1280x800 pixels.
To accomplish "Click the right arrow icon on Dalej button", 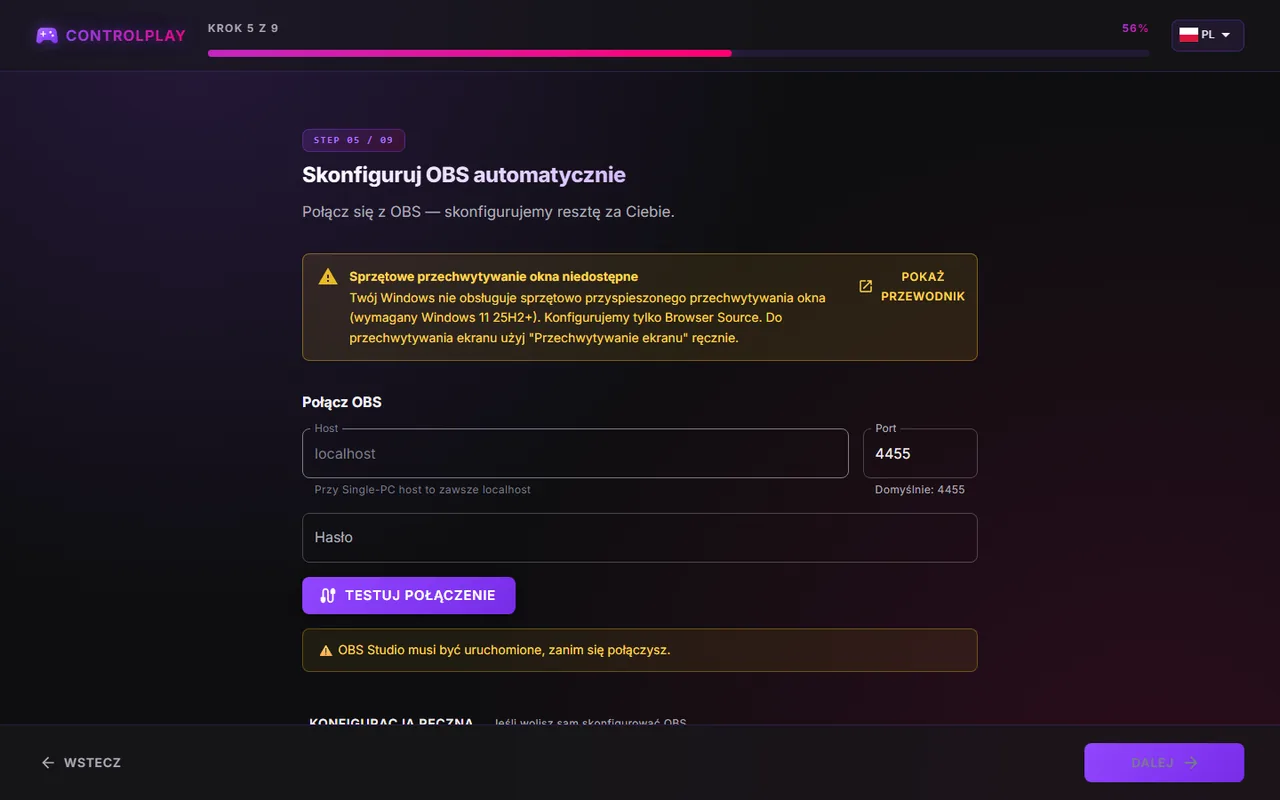I will tap(1190, 762).
